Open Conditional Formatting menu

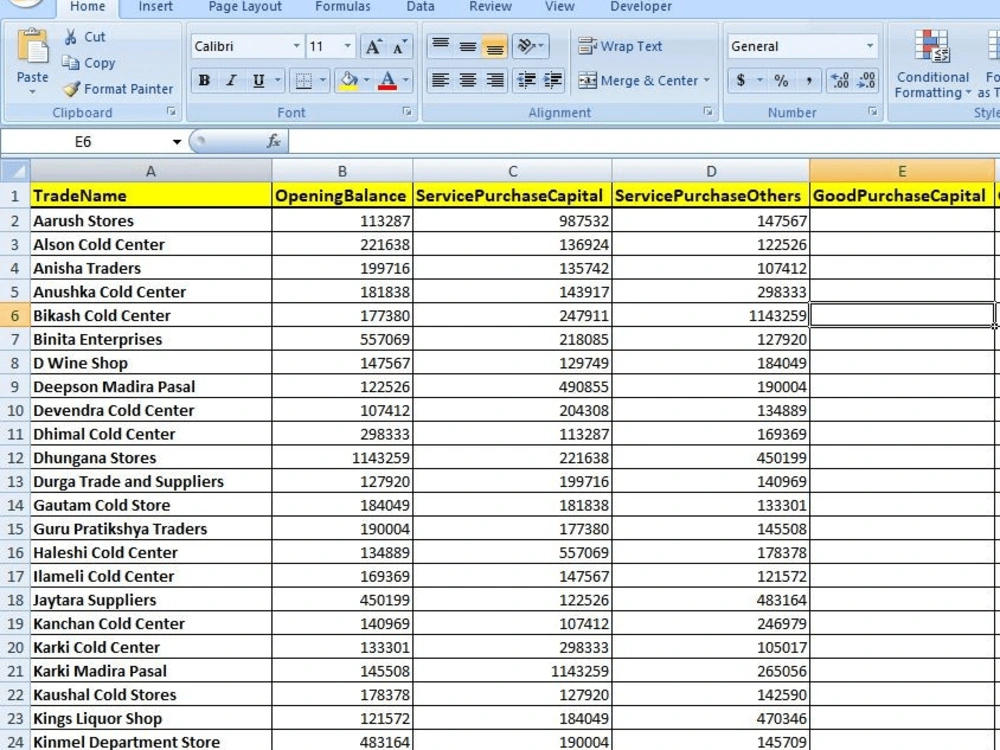click(x=932, y=64)
